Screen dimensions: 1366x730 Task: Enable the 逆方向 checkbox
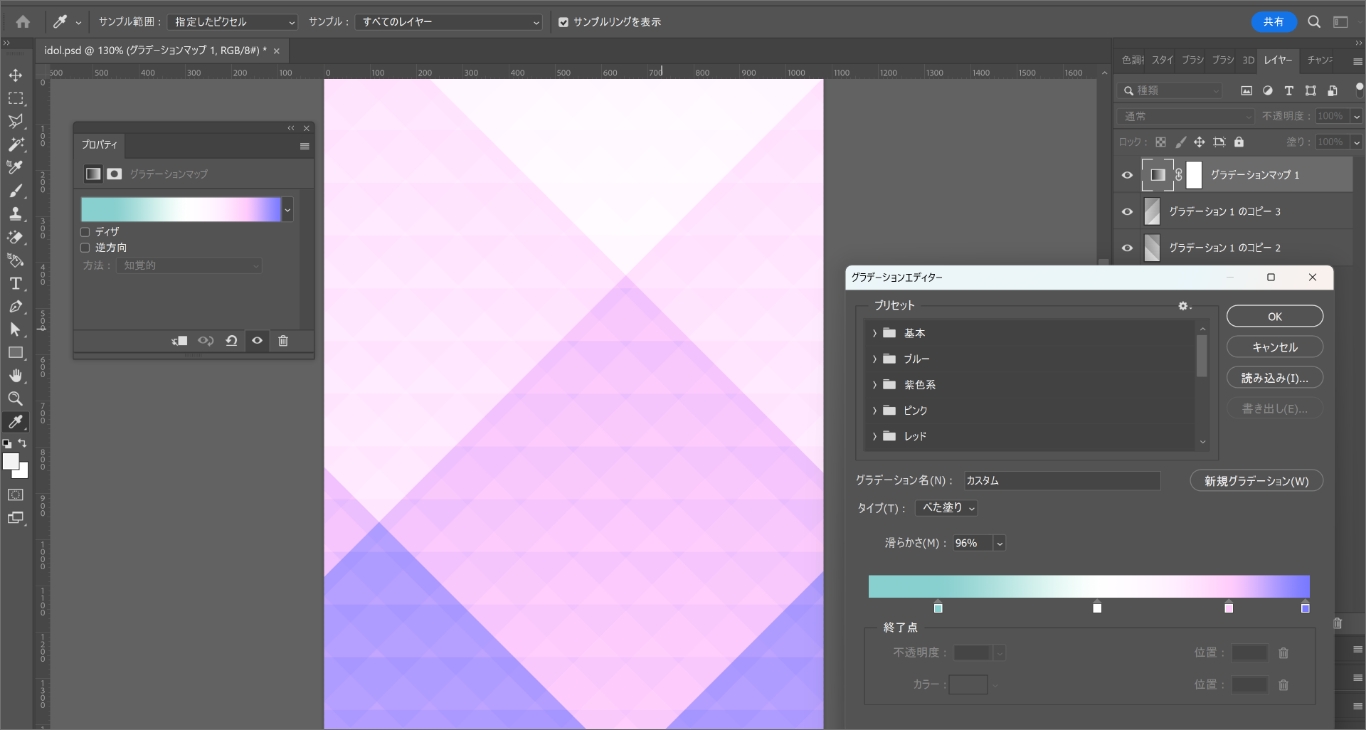click(x=85, y=248)
